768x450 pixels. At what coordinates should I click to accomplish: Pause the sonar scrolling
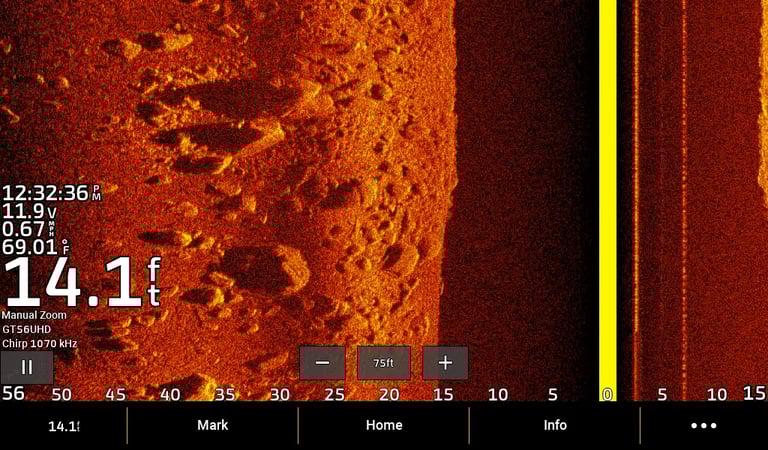pos(27,367)
